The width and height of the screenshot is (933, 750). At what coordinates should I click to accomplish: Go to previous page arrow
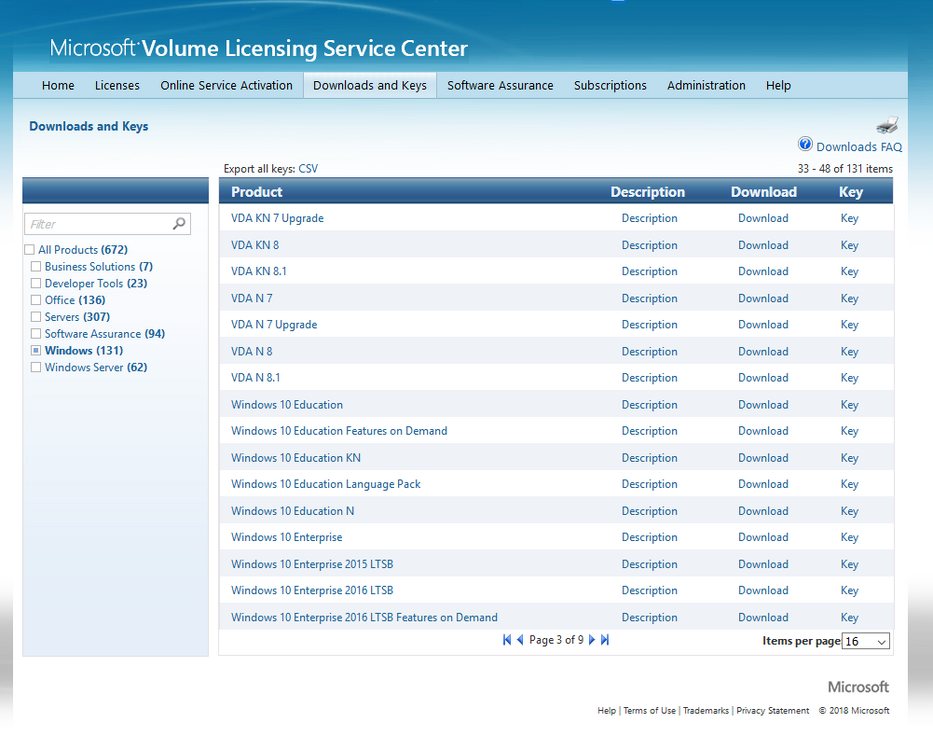[x=520, y=640]
